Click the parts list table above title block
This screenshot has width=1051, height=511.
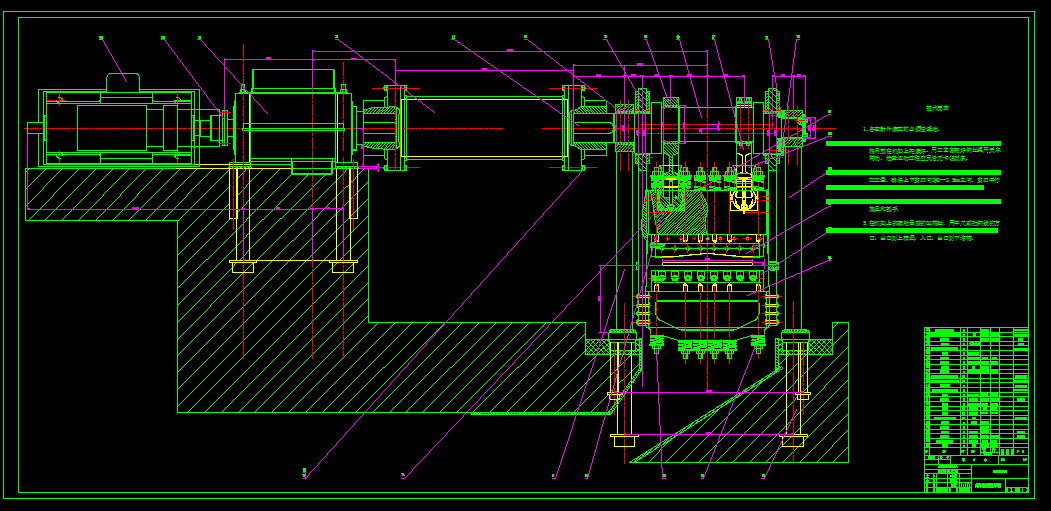click(x=976, y=390)
